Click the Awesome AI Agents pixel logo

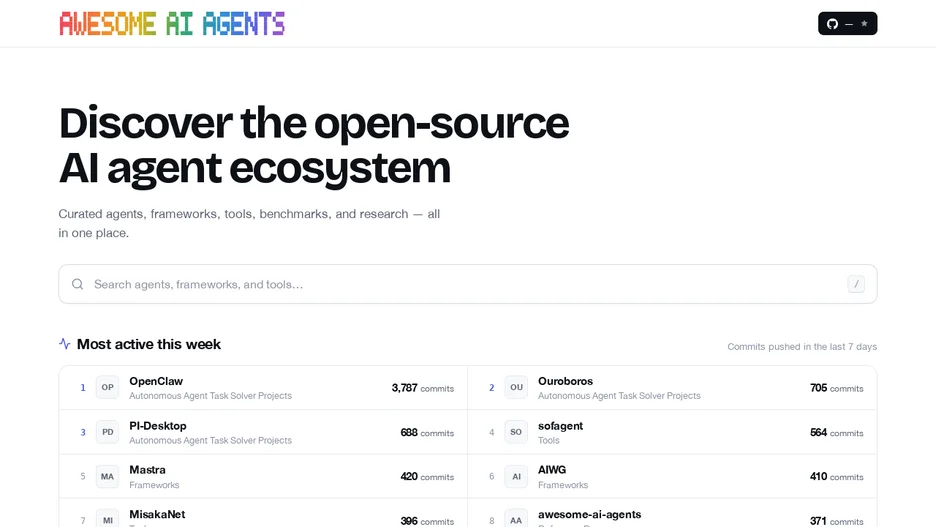click(x=172, y=24)
